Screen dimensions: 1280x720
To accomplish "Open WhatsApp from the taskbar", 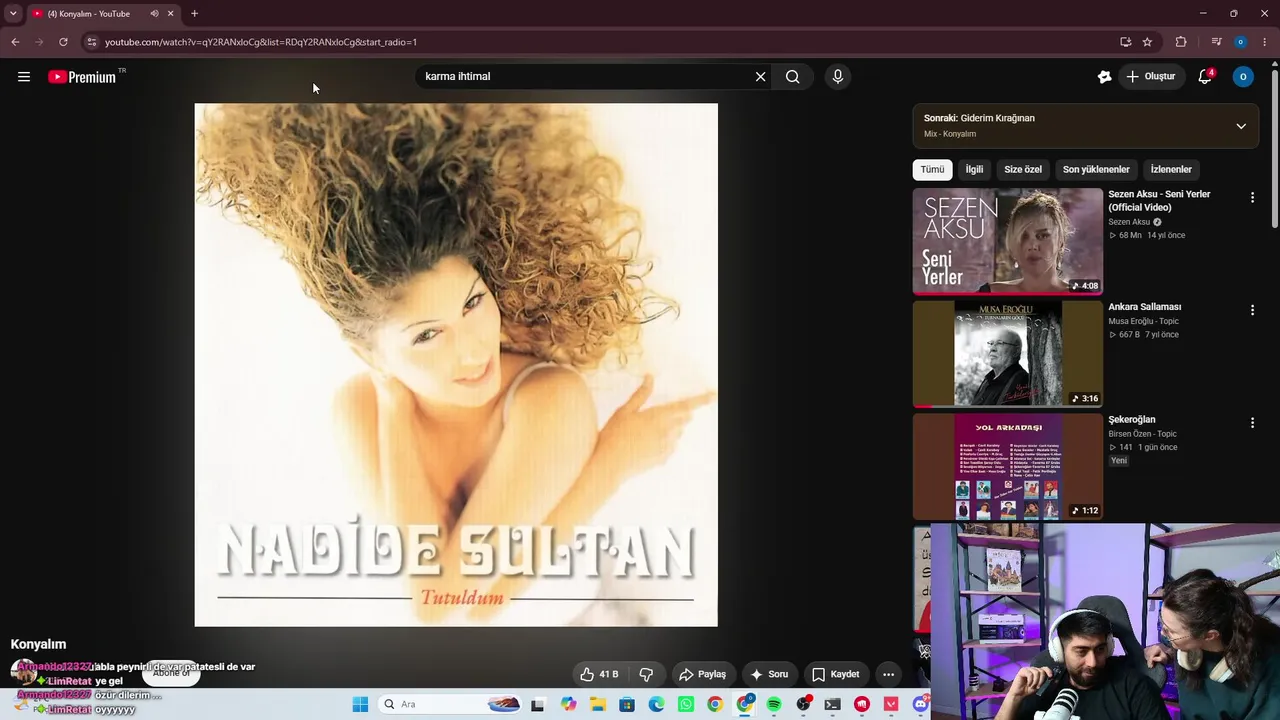I will [x=686, y=704].
